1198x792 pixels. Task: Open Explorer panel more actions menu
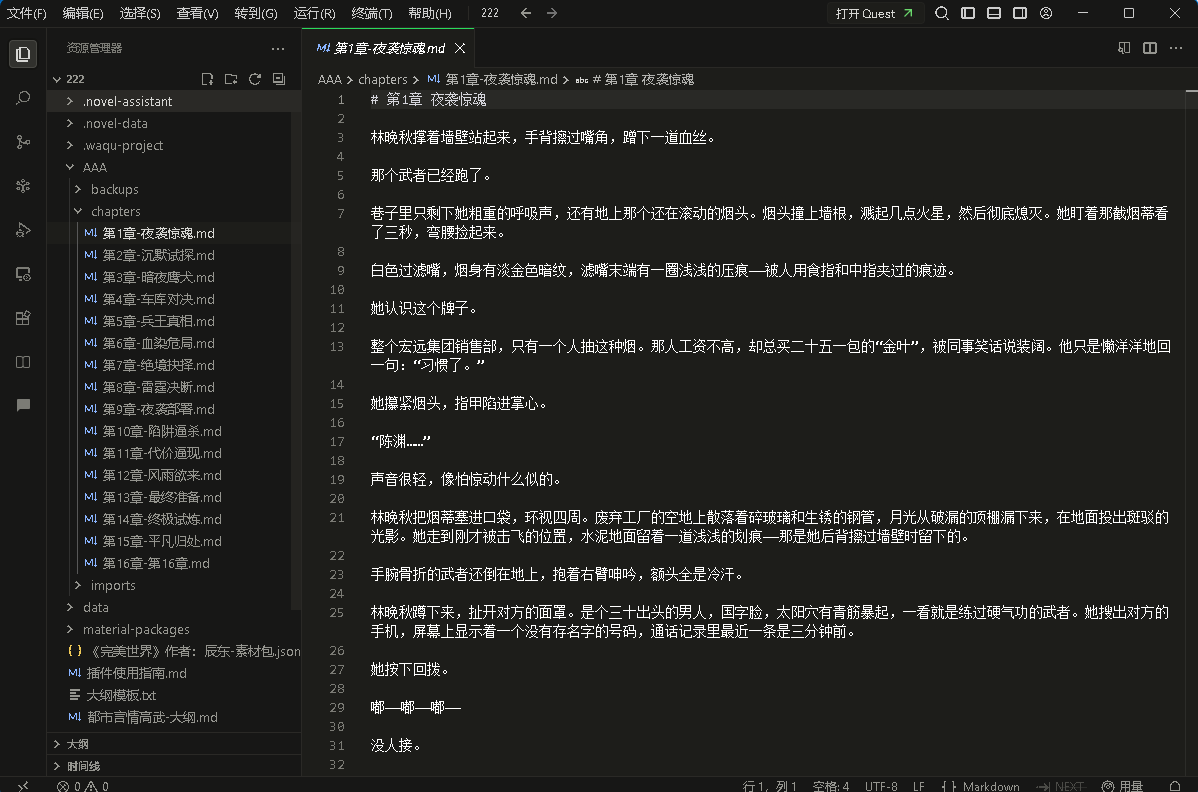click(277, 48)
